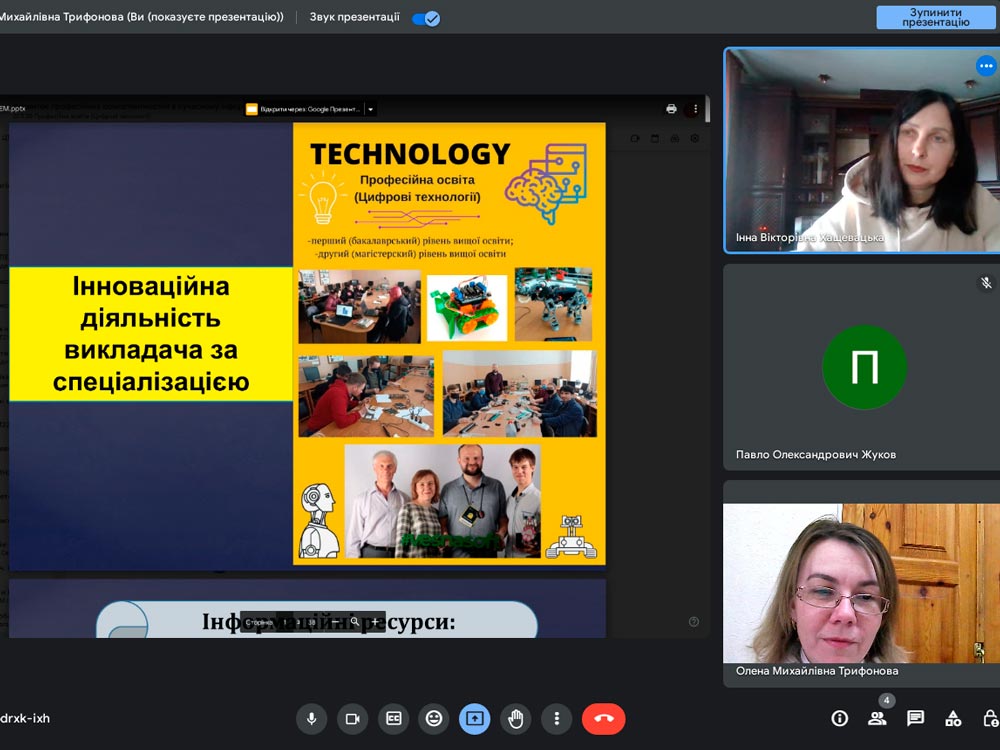
Task: Print the document using the printer icon
Action: [x=671, y=109]
